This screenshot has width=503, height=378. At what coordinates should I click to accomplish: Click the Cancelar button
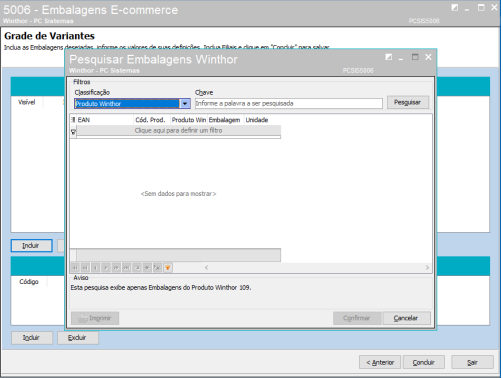[406, 318]
